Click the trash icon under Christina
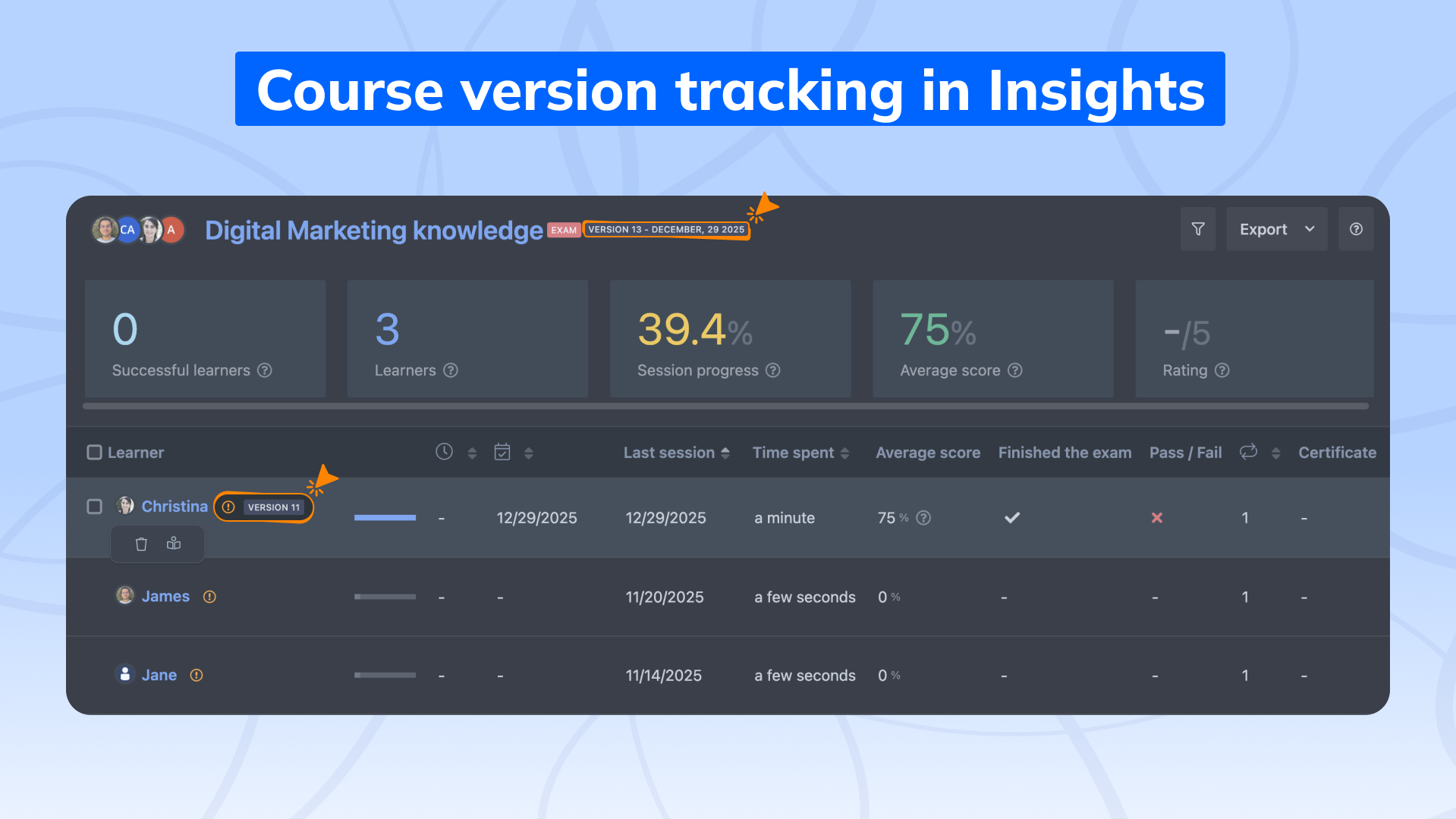 pos(141,544)
